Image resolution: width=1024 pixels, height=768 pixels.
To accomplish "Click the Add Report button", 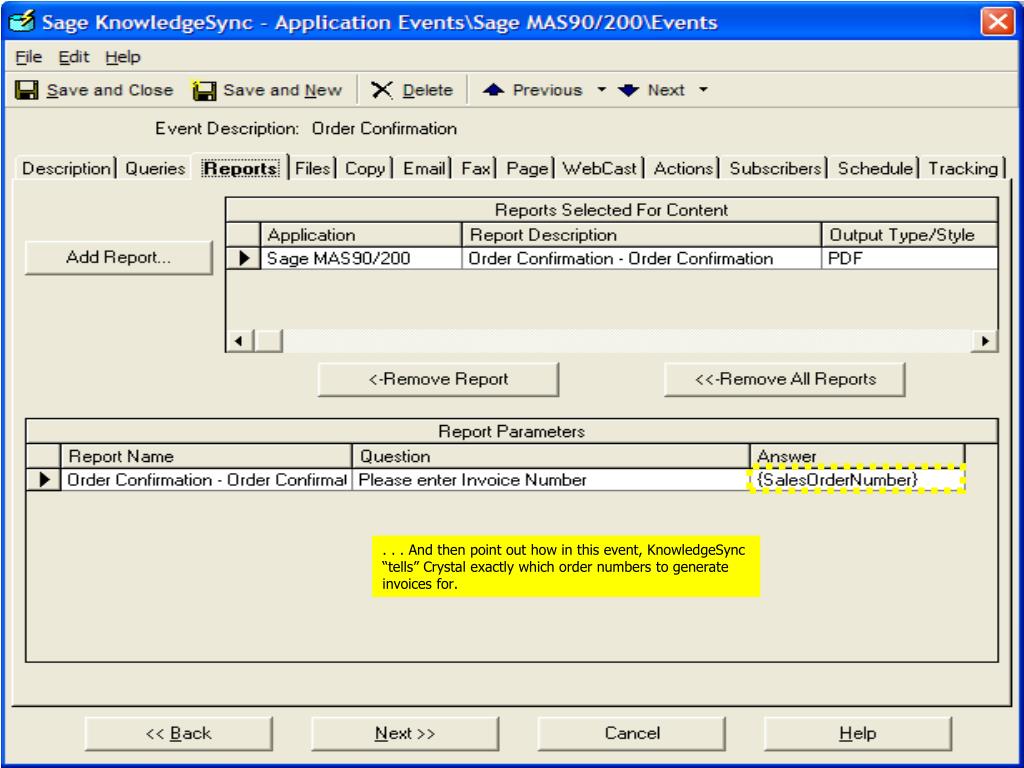I will pos(119,257).
